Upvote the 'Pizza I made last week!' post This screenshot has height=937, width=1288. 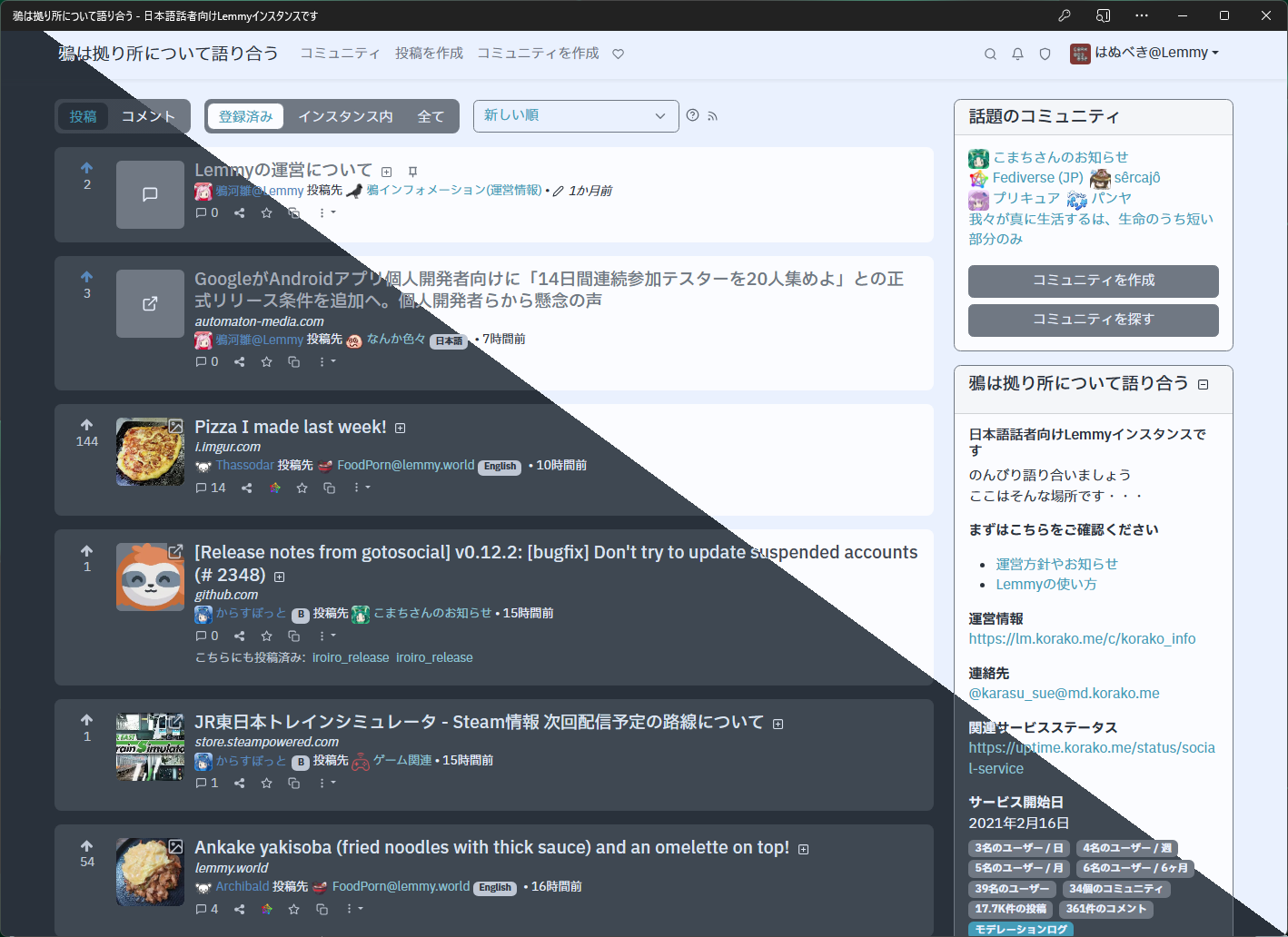(x=87, y=425)
